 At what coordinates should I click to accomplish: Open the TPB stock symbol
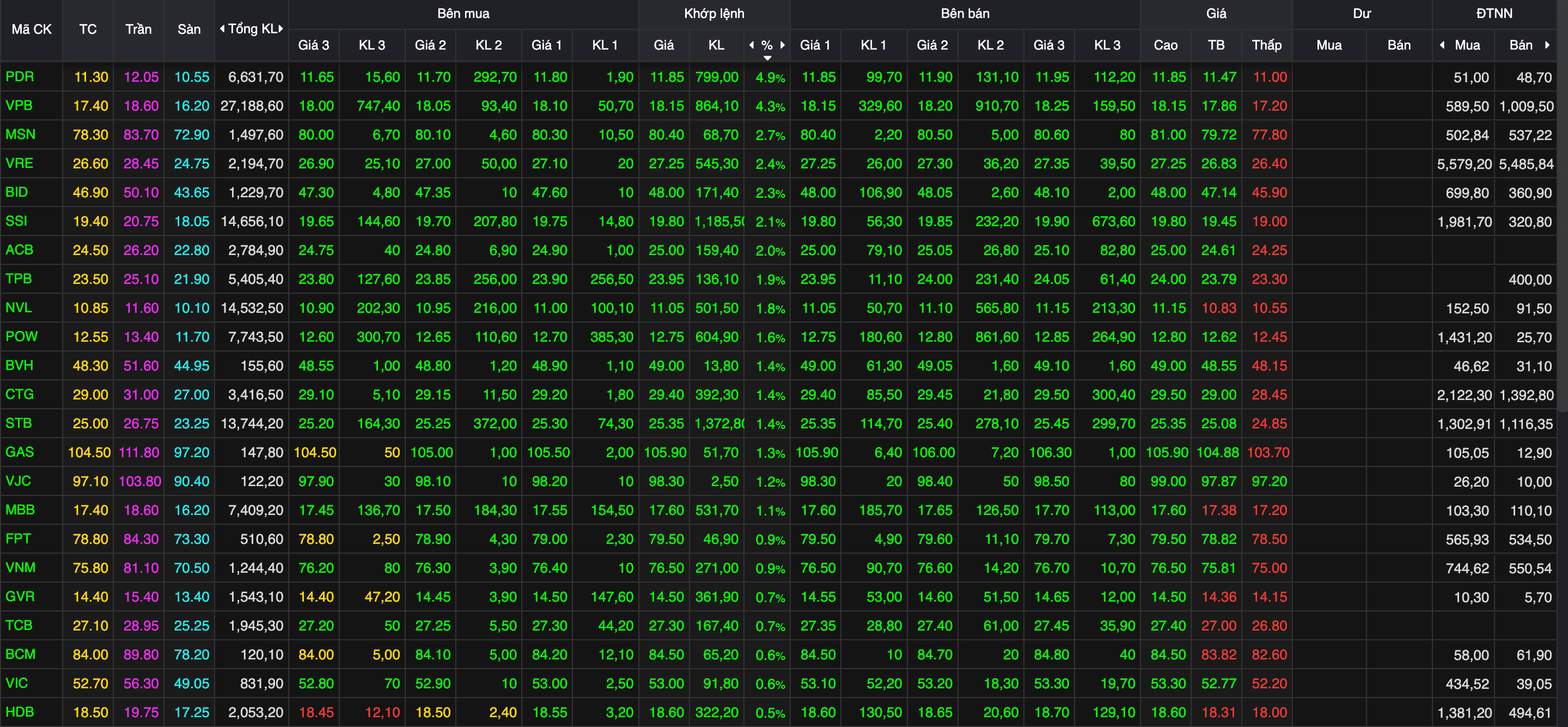(x=19, y=279)
